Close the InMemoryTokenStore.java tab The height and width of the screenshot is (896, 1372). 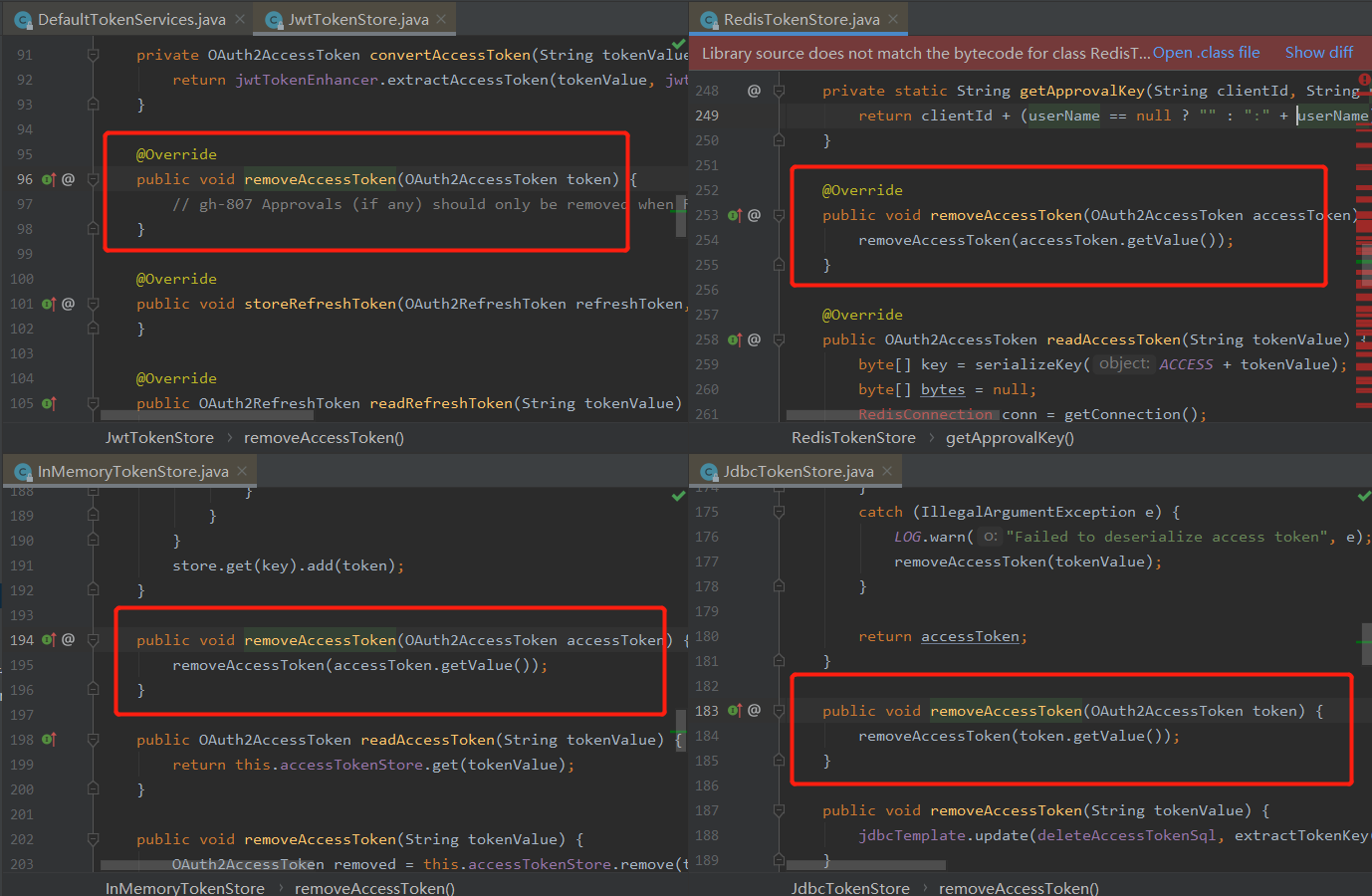242,471
